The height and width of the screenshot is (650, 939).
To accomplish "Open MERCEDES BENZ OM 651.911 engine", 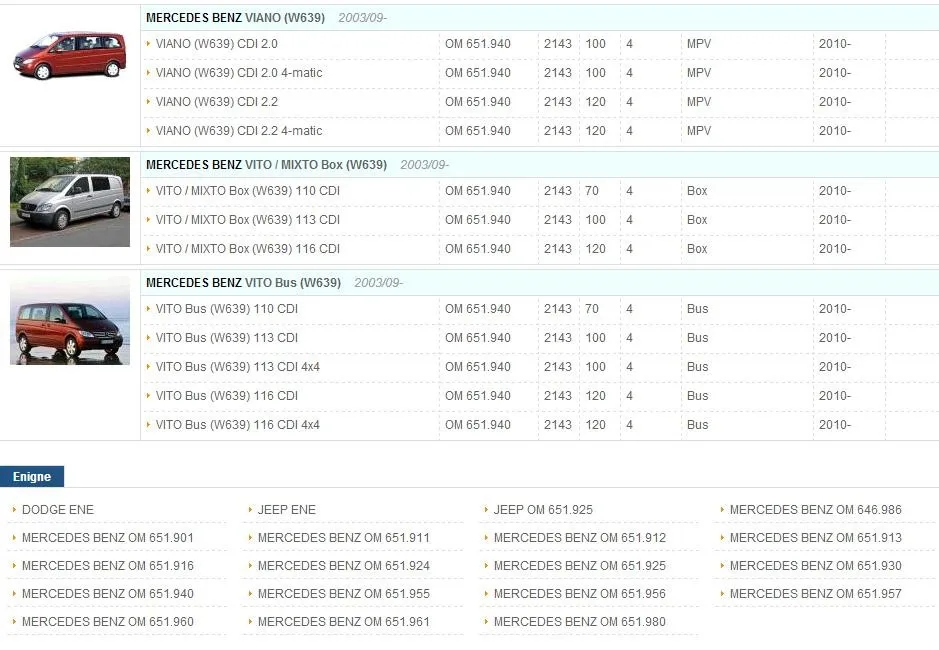I will (344, 538).
